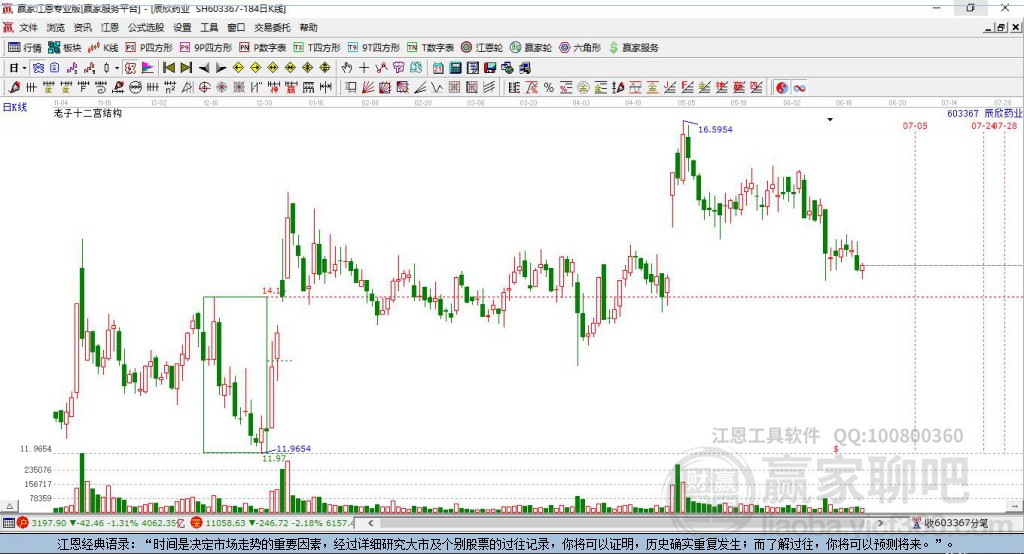Select the Gann fan lines tool
The width and height of the screenshot is (1024, 554).
coord(368,88)
